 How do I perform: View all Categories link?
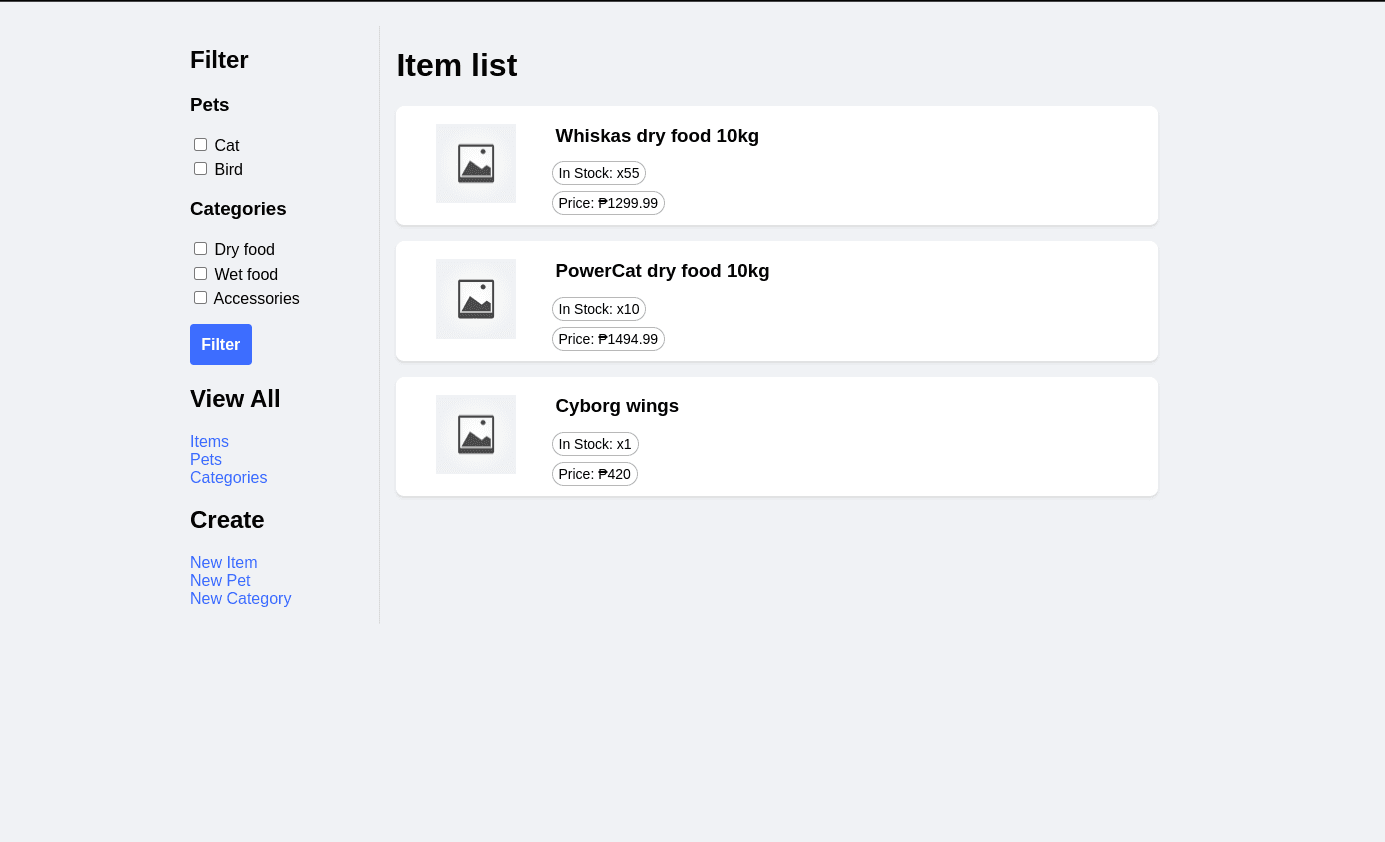228,478
